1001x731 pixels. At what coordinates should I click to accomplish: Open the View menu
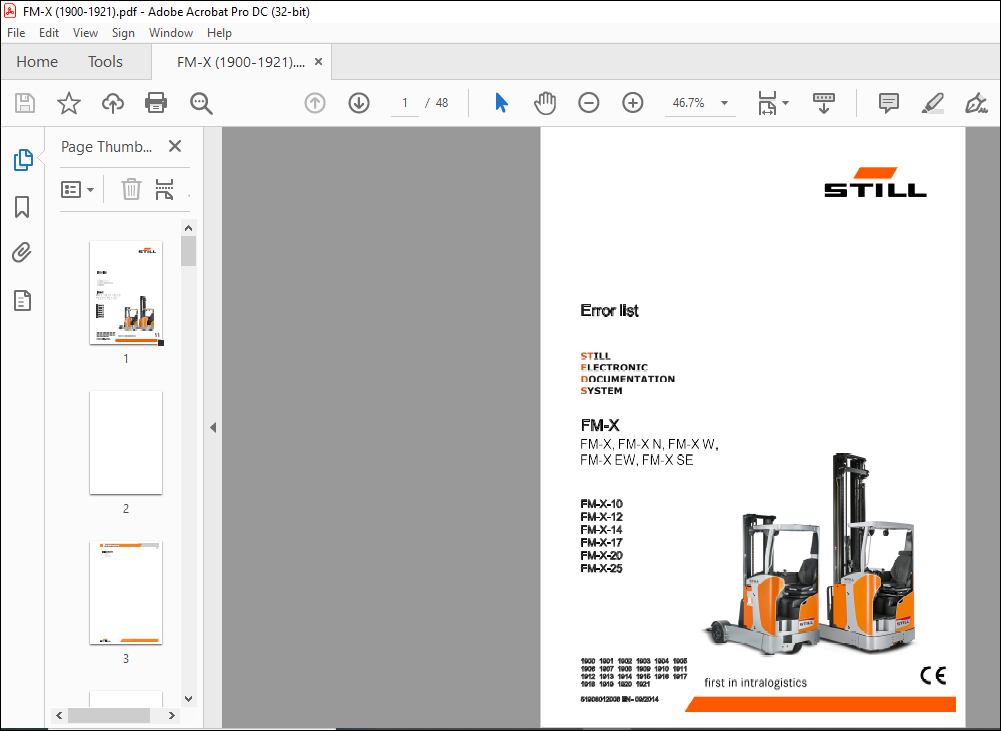coord(85,33)
